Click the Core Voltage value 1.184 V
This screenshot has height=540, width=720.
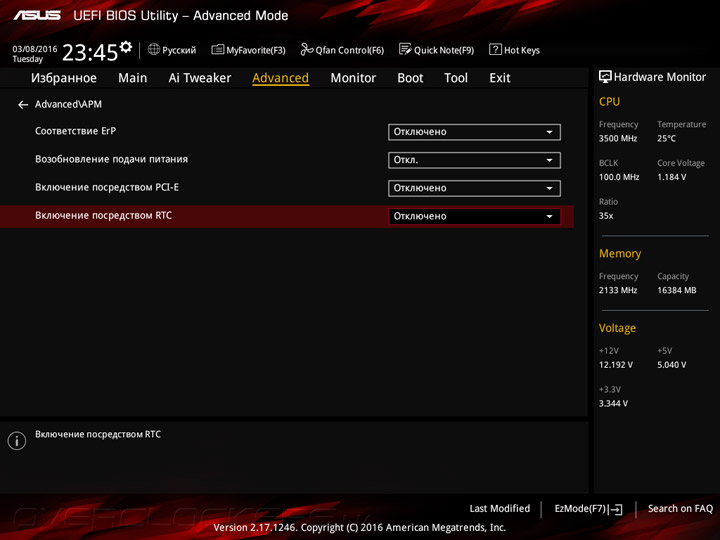[x=671, y=177]
